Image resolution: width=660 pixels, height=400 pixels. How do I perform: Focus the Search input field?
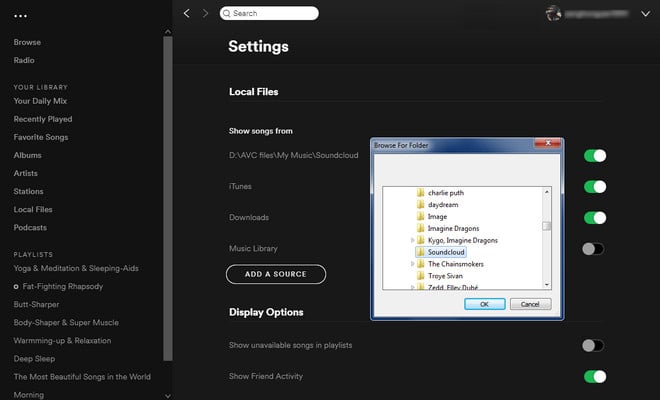(269, 13)
